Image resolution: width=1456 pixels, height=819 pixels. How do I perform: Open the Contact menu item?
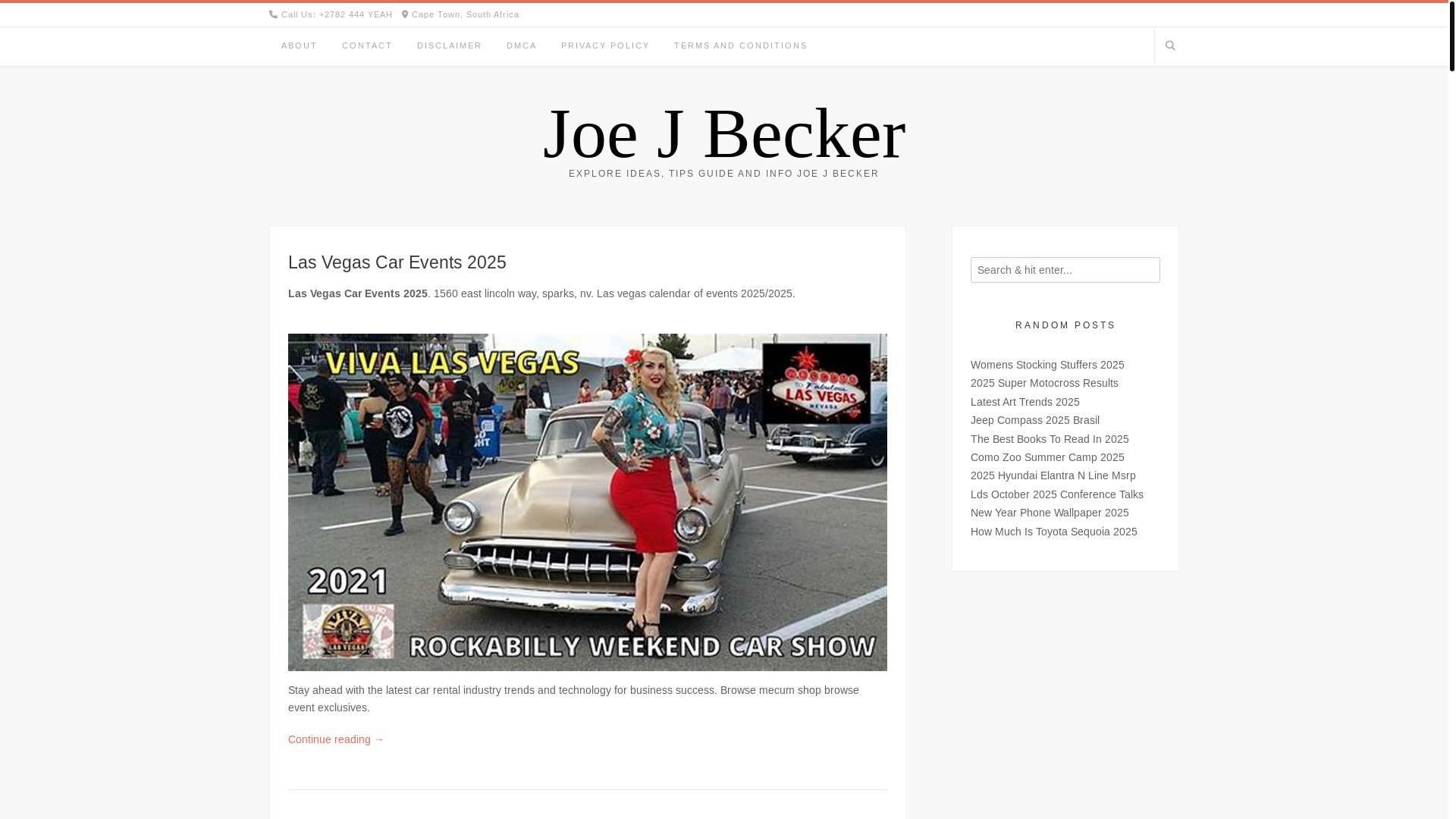point(367,46)
